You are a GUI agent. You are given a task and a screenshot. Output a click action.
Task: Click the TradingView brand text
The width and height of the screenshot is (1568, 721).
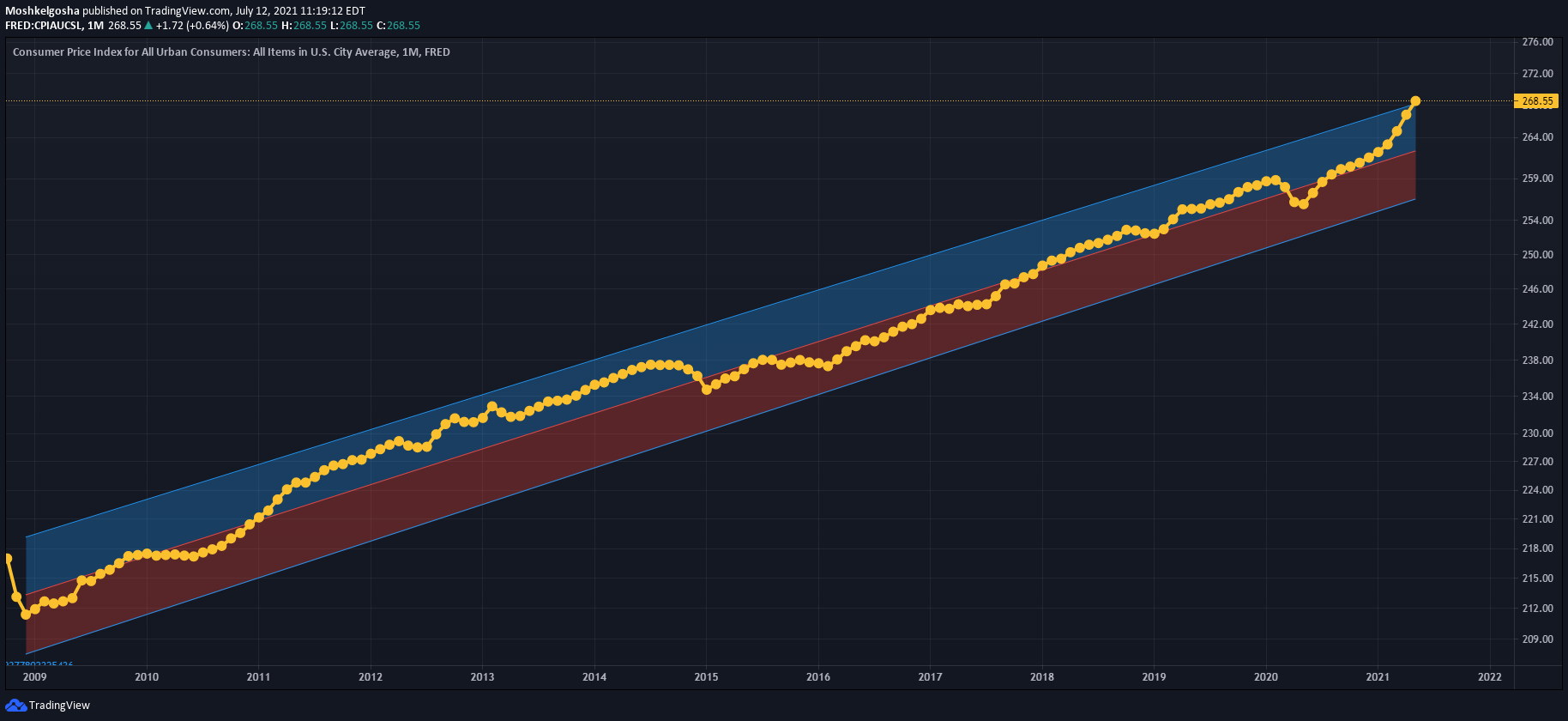(59, 706)
